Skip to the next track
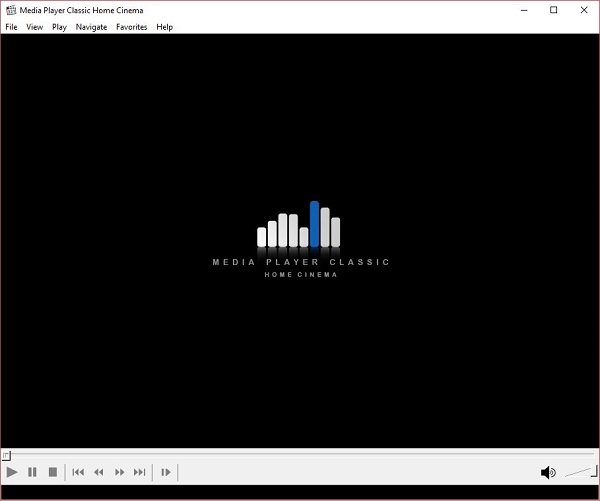600x501 pixels. [140, 472]
